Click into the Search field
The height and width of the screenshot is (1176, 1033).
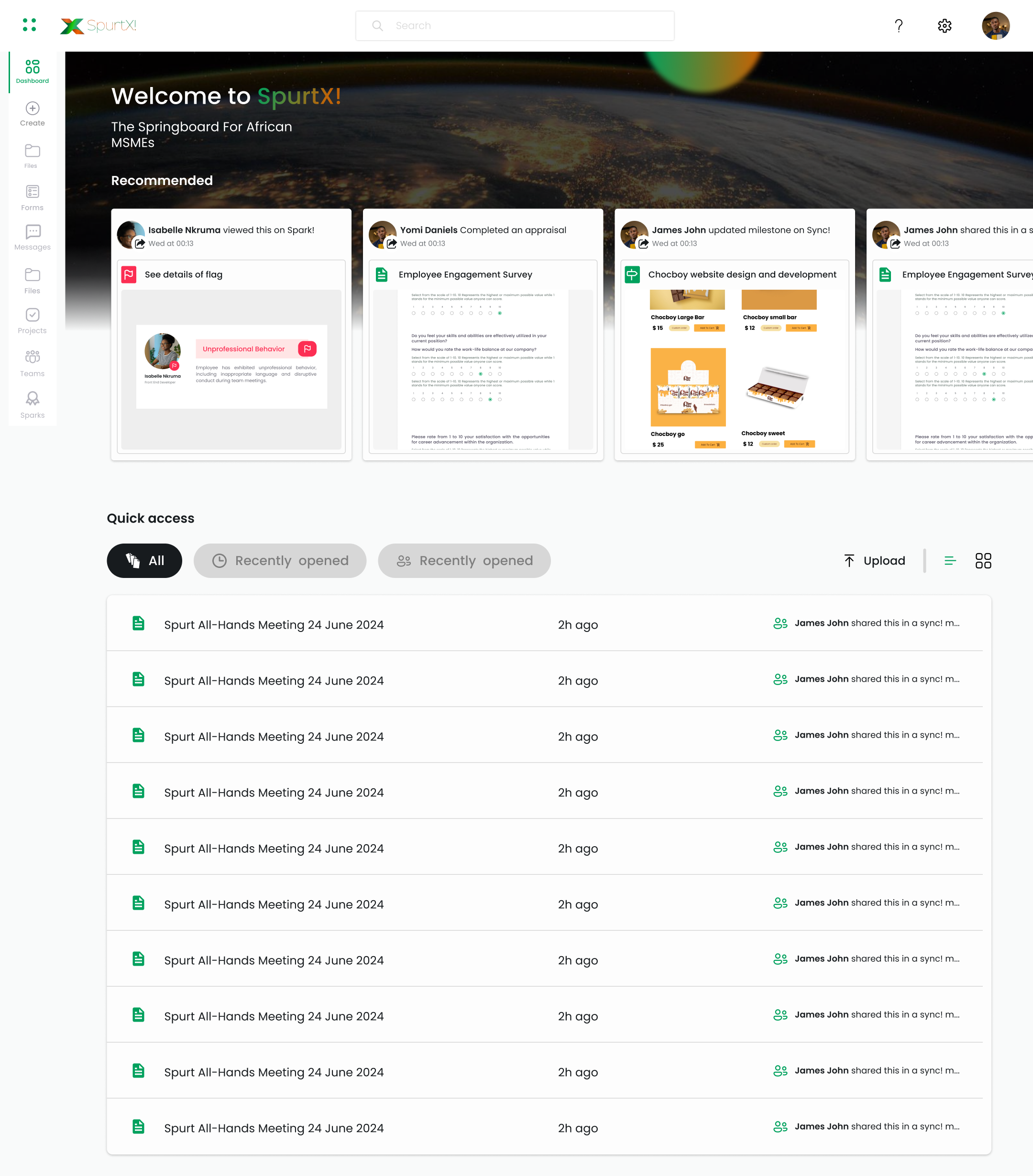coord(515,25)
